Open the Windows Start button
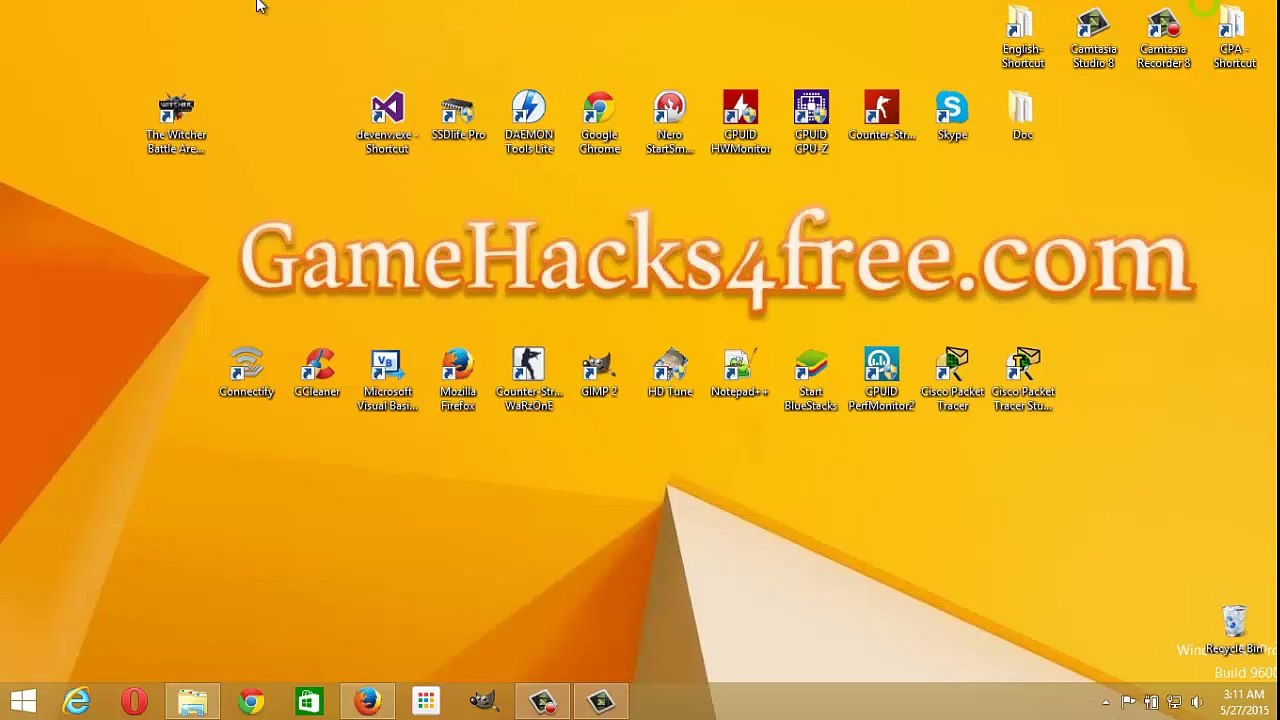The width and height of the screenshot is (1280, 720). pyautogui.click(x=23, y=702)
